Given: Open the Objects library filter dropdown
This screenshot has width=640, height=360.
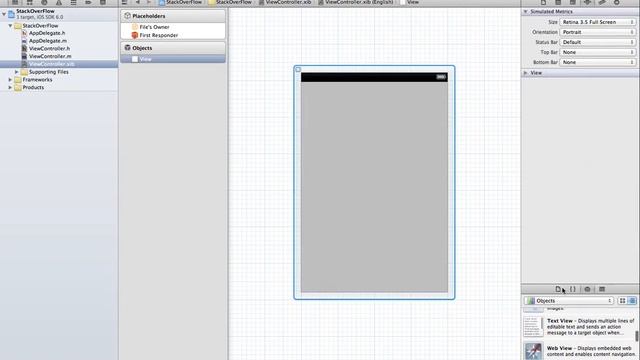Looking at the screenshot, I should (x=569, y=301).
